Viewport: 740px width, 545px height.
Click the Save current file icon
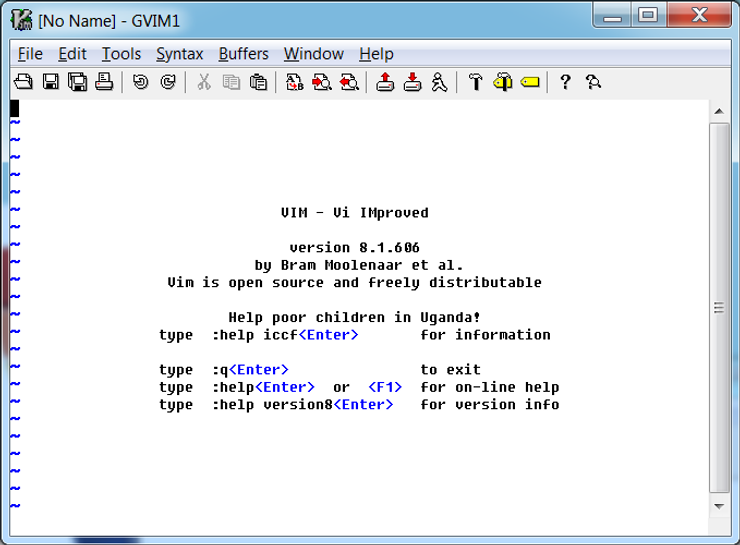pos(50,83)
